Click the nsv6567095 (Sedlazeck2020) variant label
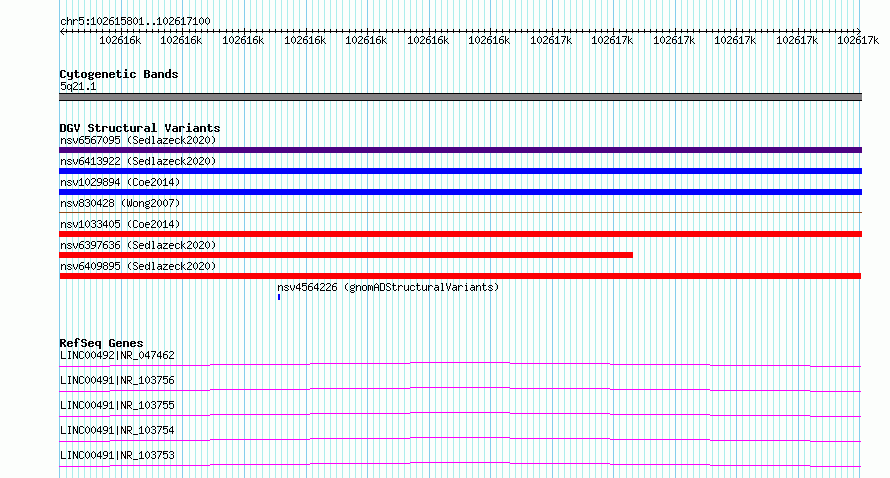This screenshot has width=890, height=478. coord(138,140)
